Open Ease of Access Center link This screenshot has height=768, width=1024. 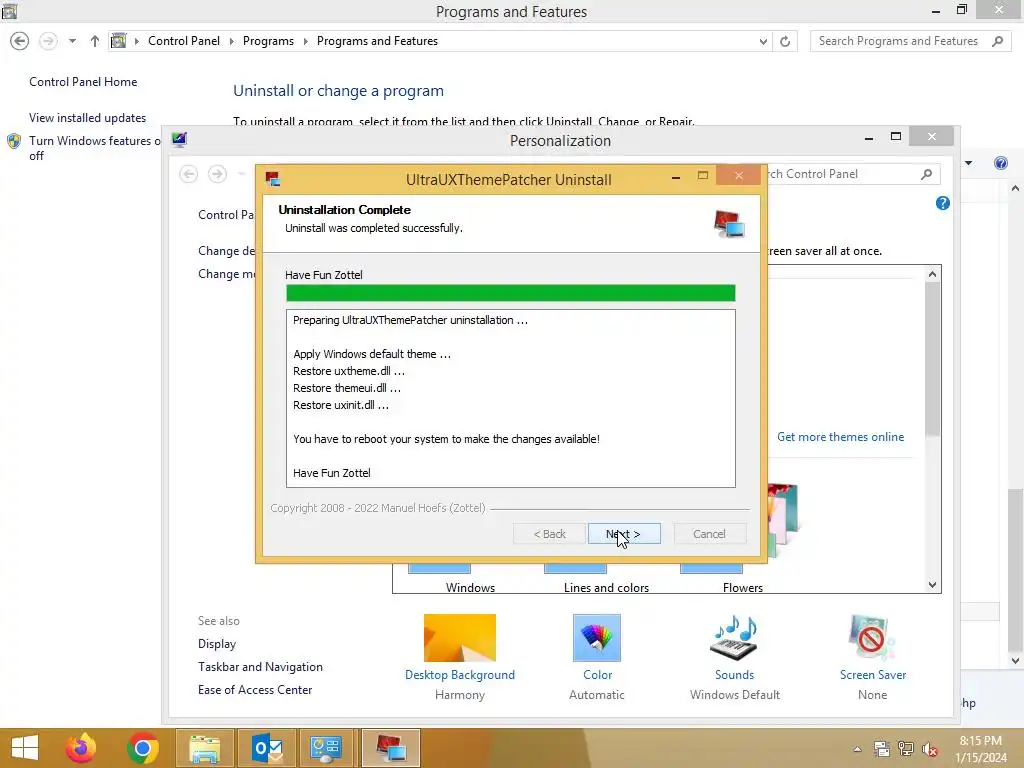(255, 690)
